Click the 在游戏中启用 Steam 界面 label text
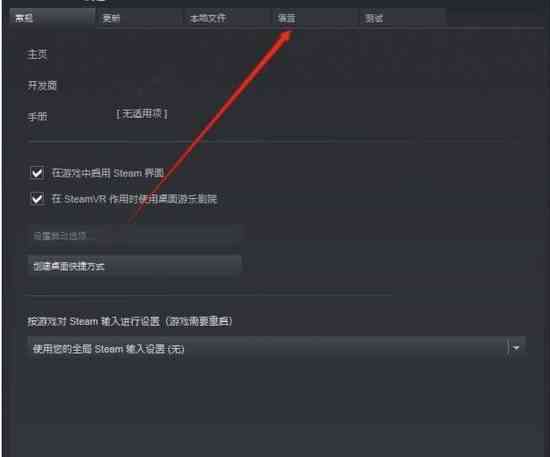 108,173
